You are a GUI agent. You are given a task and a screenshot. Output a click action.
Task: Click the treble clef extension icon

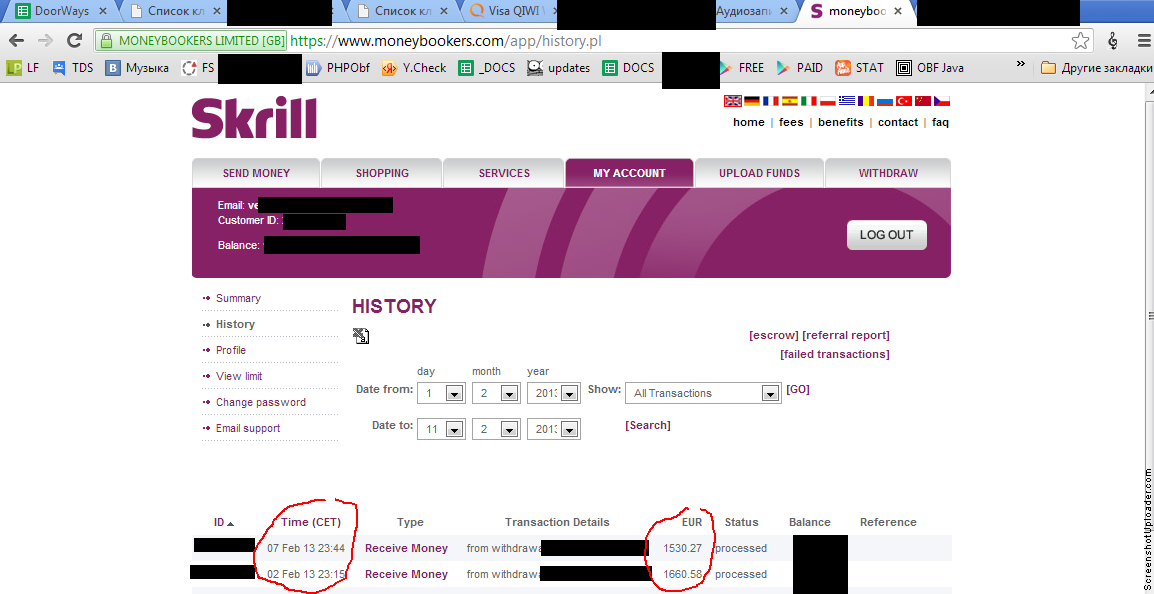point(1112,41)
